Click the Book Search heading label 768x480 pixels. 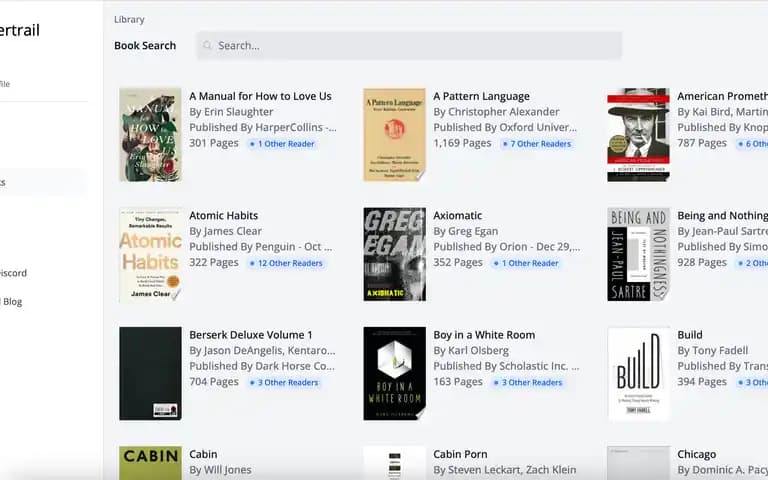145,46
